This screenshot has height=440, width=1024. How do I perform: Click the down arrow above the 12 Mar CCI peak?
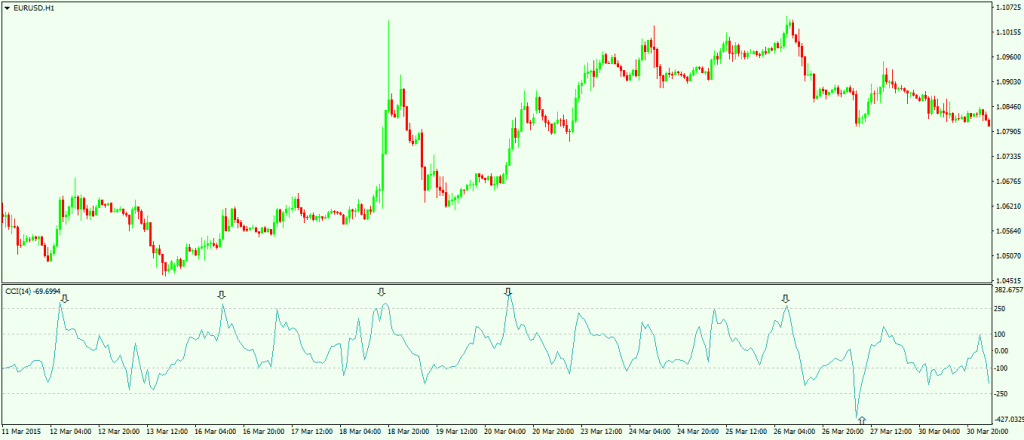[65, 297]
